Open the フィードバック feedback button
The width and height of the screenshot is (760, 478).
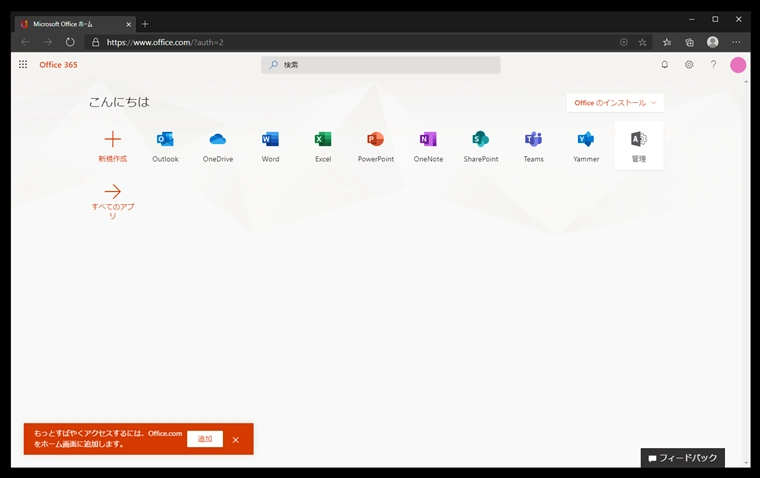point(682,458)
